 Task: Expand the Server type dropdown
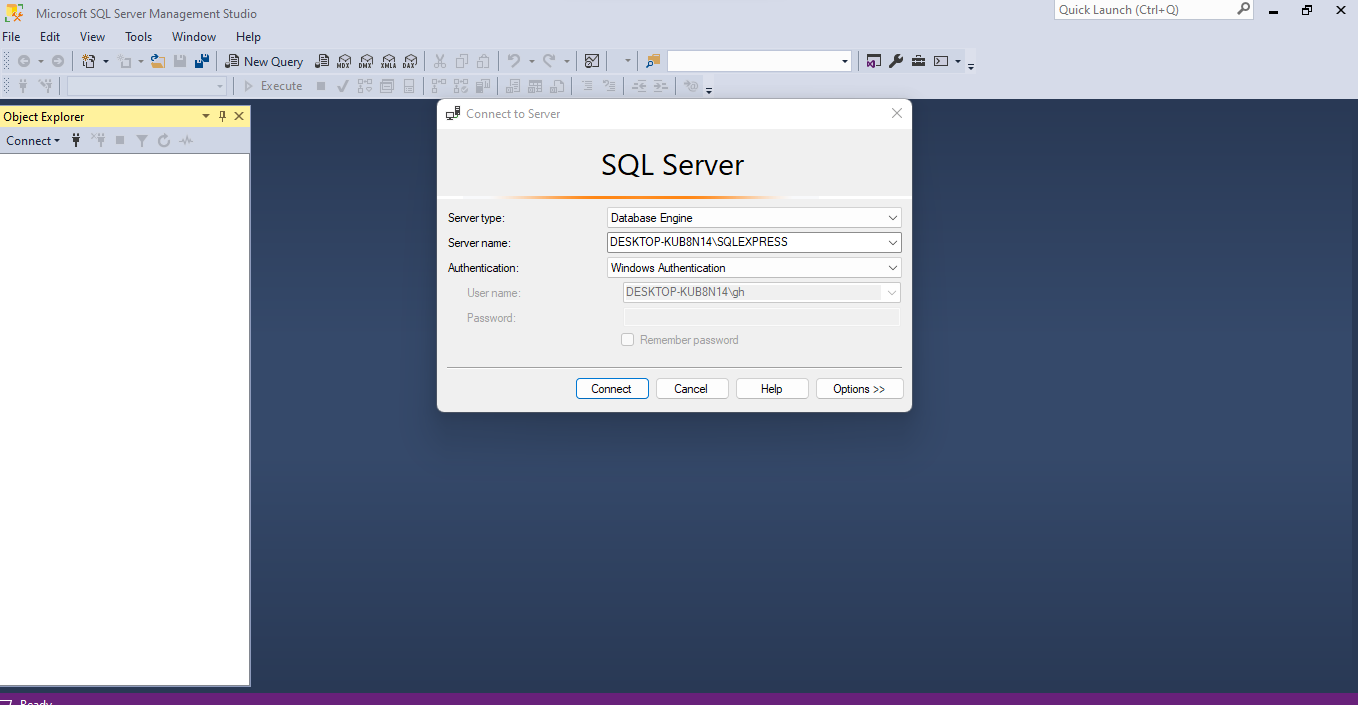coord(893,218)
